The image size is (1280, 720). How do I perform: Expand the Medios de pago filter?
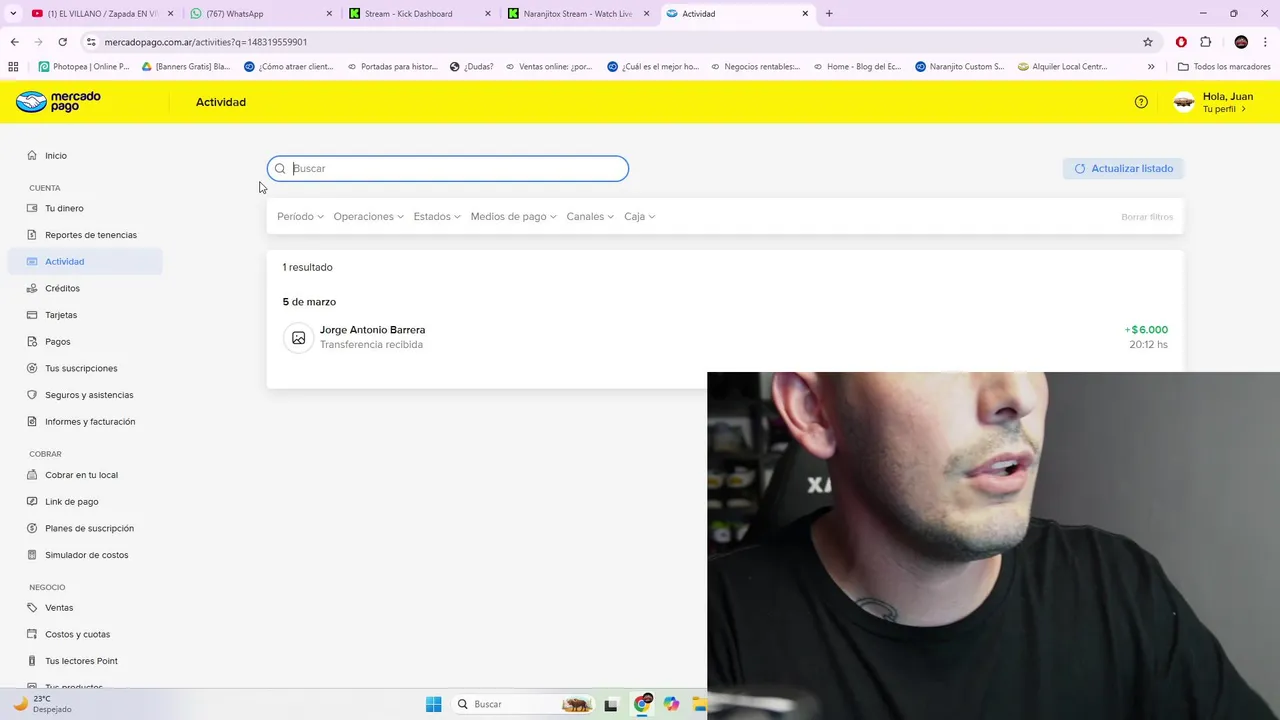pyautogui.click(x=513, y=216)
